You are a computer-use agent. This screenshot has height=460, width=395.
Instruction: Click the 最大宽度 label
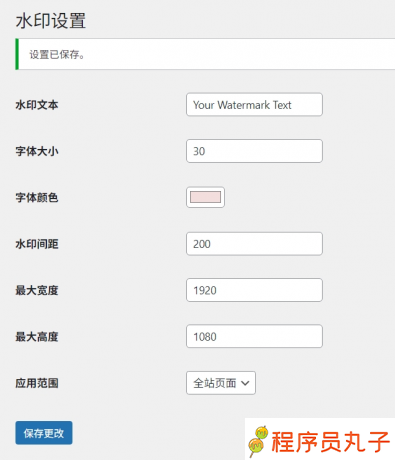tap(37, 290)
